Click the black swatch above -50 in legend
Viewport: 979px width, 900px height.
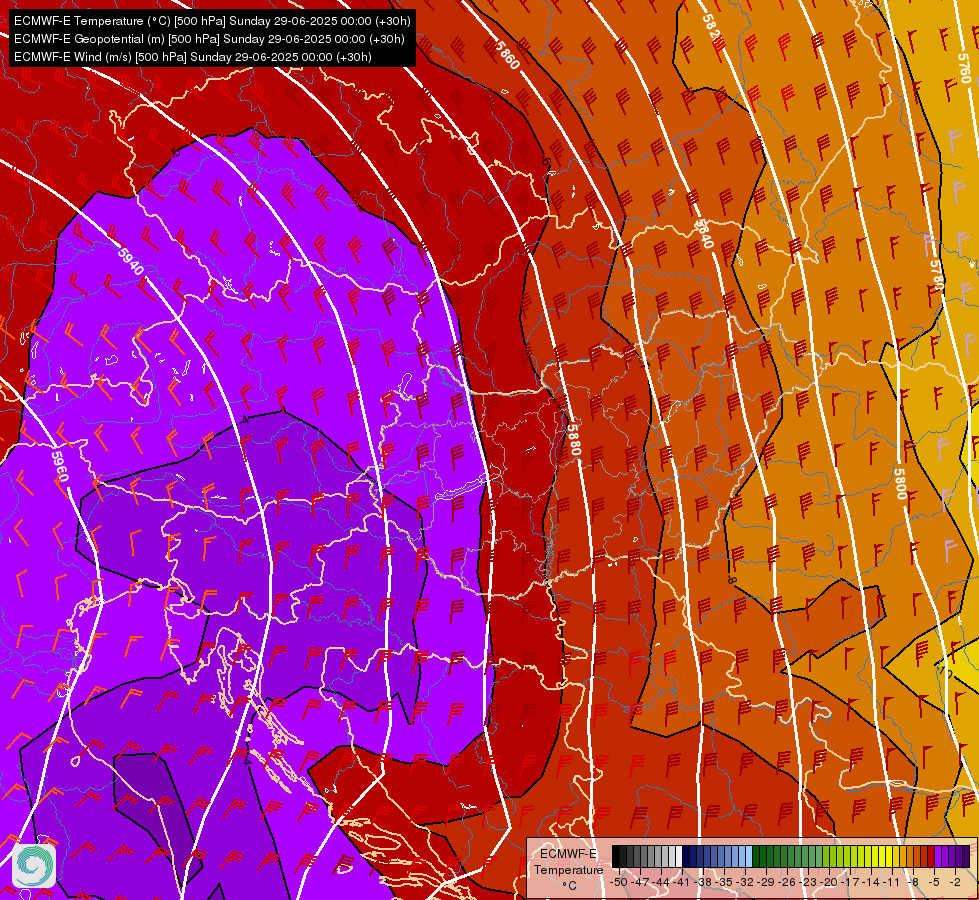616,856
